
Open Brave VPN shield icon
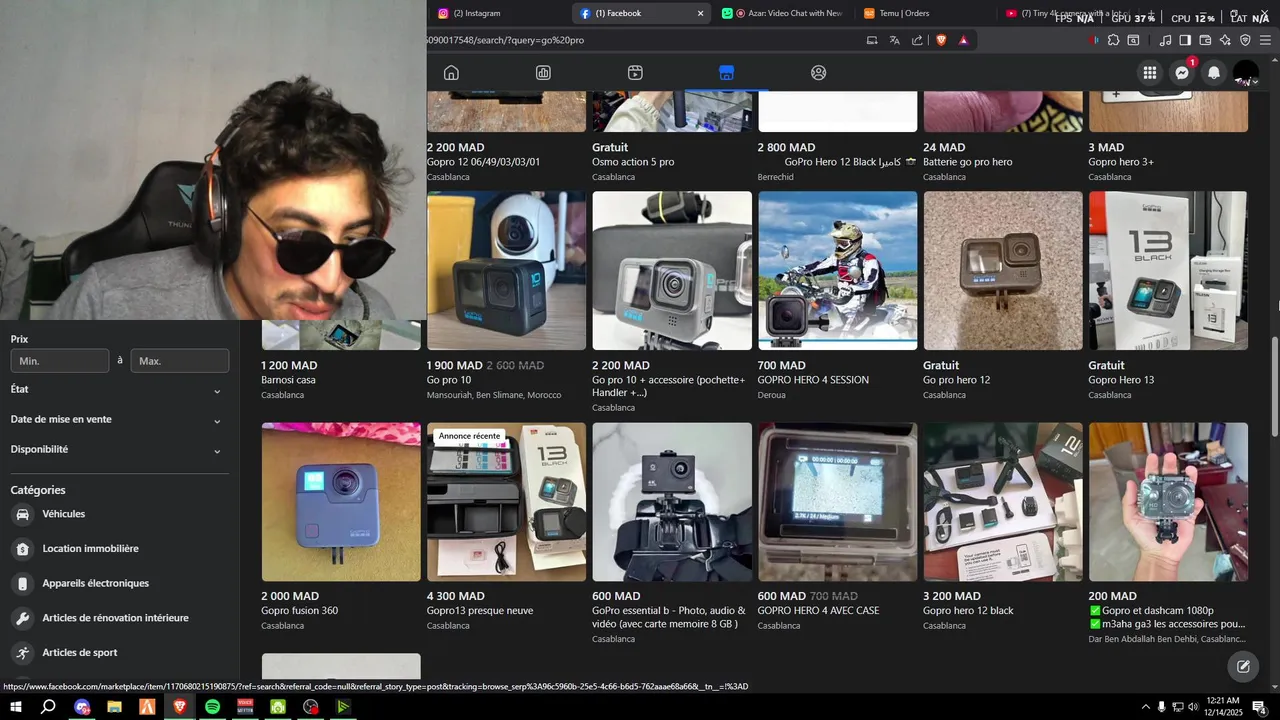(x=1245, y=40)
